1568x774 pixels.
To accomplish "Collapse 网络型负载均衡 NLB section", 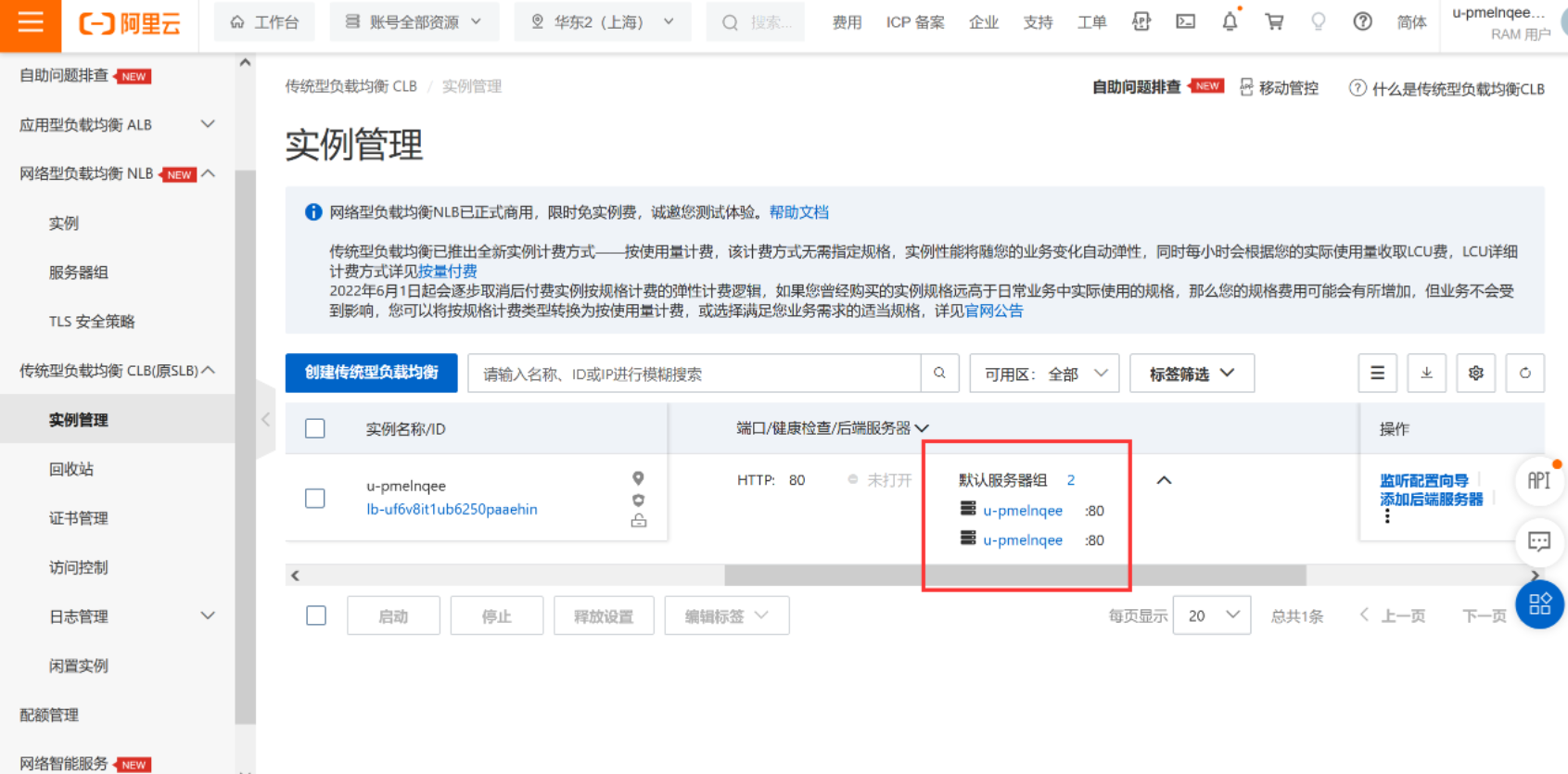I will point(209,173).
